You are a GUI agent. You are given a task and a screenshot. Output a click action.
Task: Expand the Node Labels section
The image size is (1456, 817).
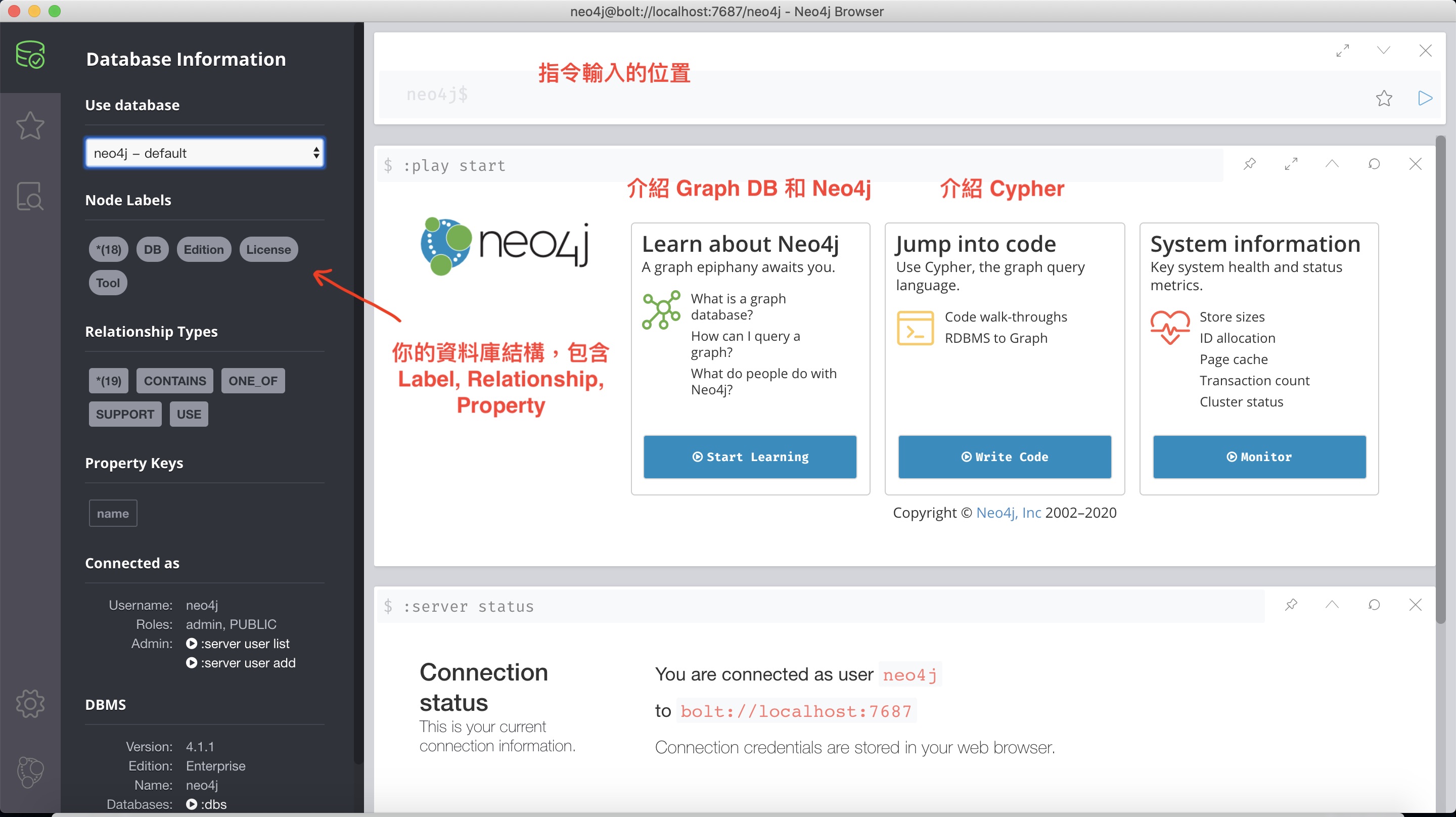pyautogui.click(x=128, y=199)
